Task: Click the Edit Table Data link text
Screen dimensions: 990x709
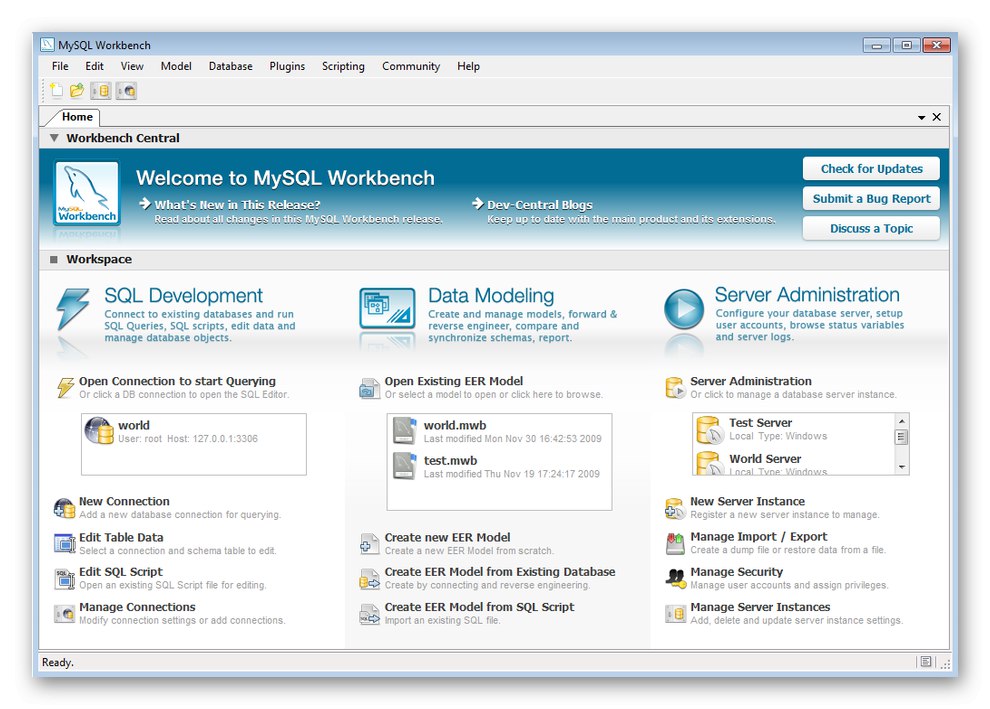Action: pyautogui.click(x=121, y=537)
